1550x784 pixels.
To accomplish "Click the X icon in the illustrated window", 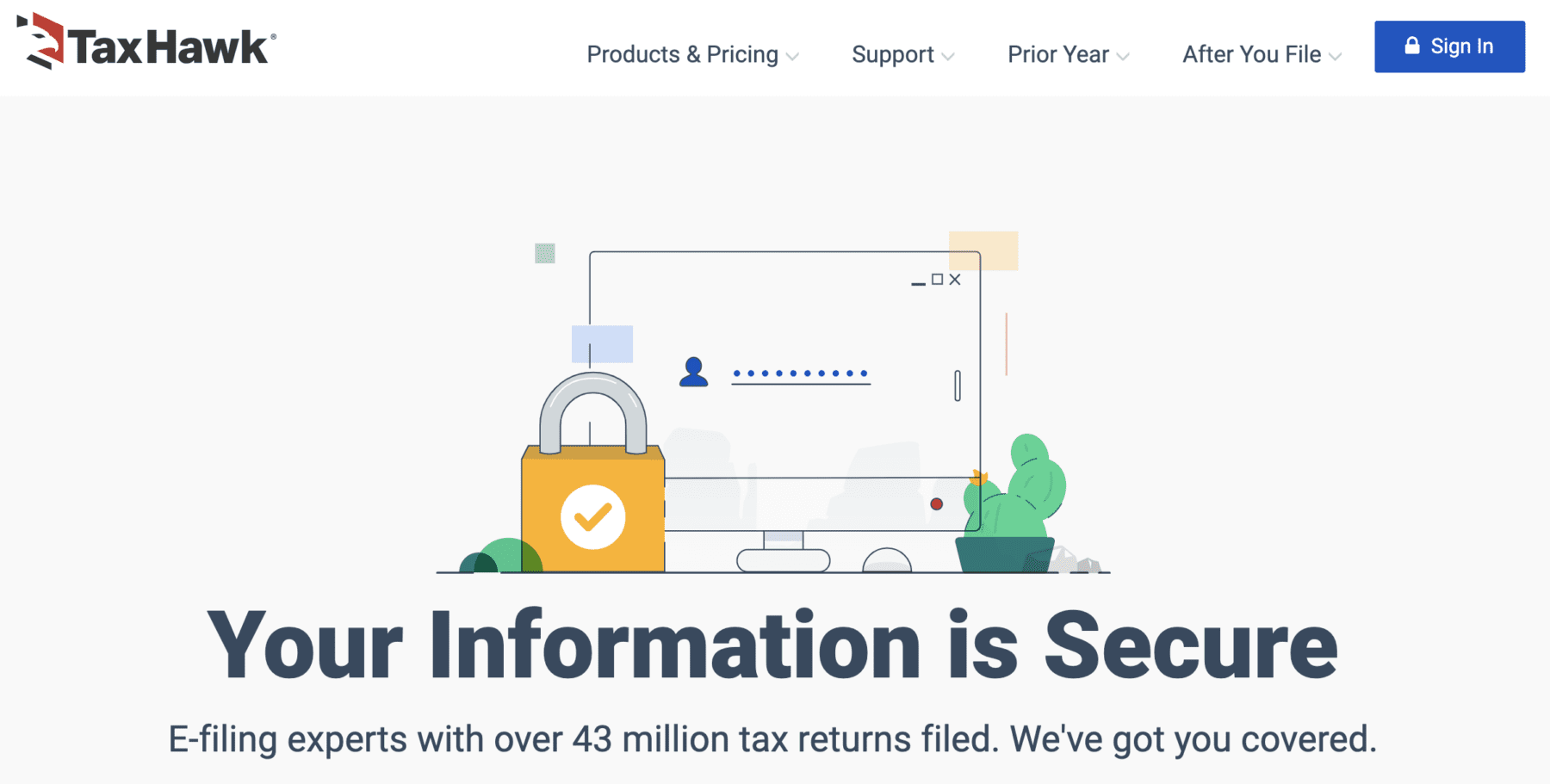I will (956, 279).
